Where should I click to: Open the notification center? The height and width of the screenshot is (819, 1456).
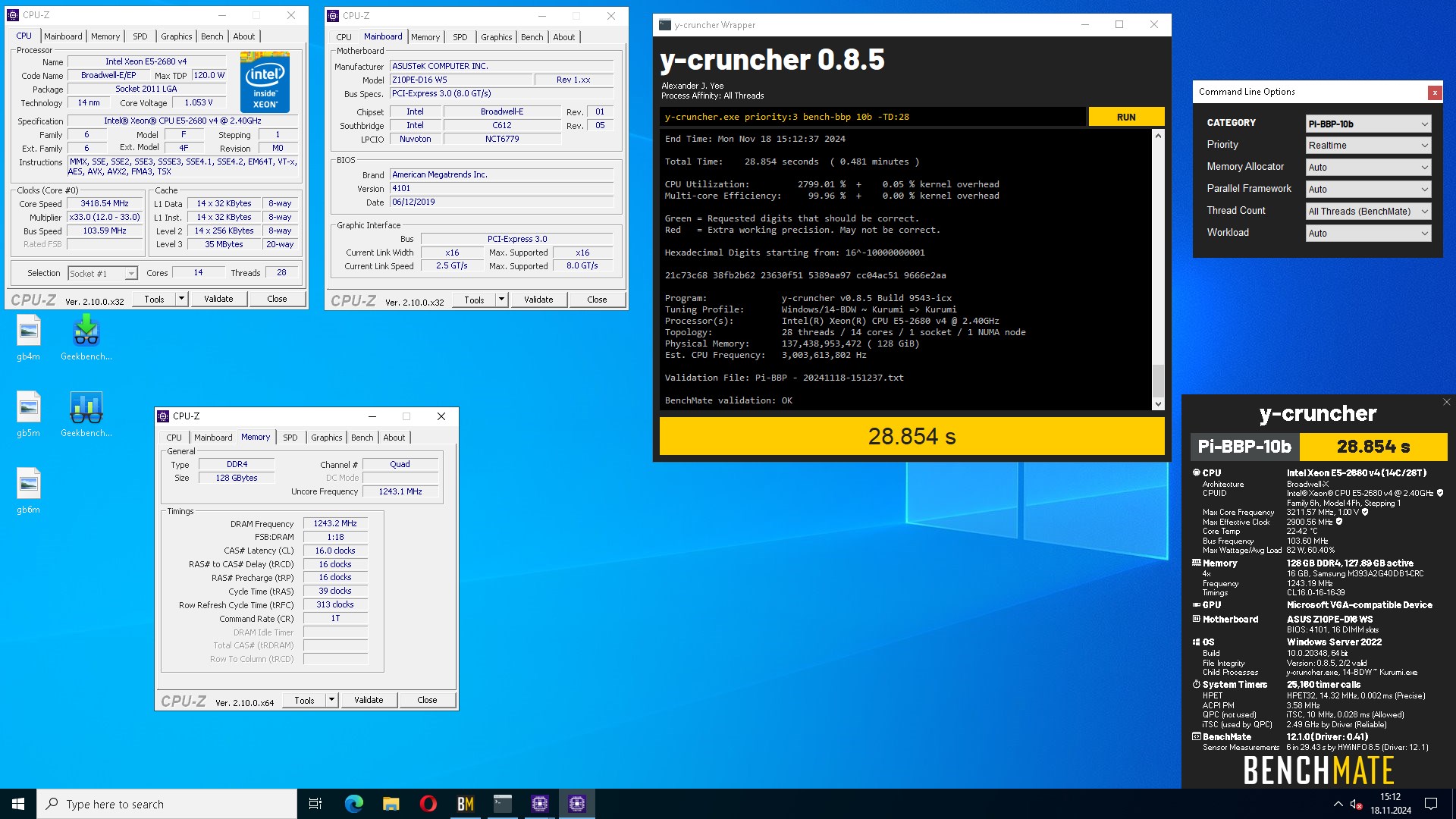pos(1431,804)
